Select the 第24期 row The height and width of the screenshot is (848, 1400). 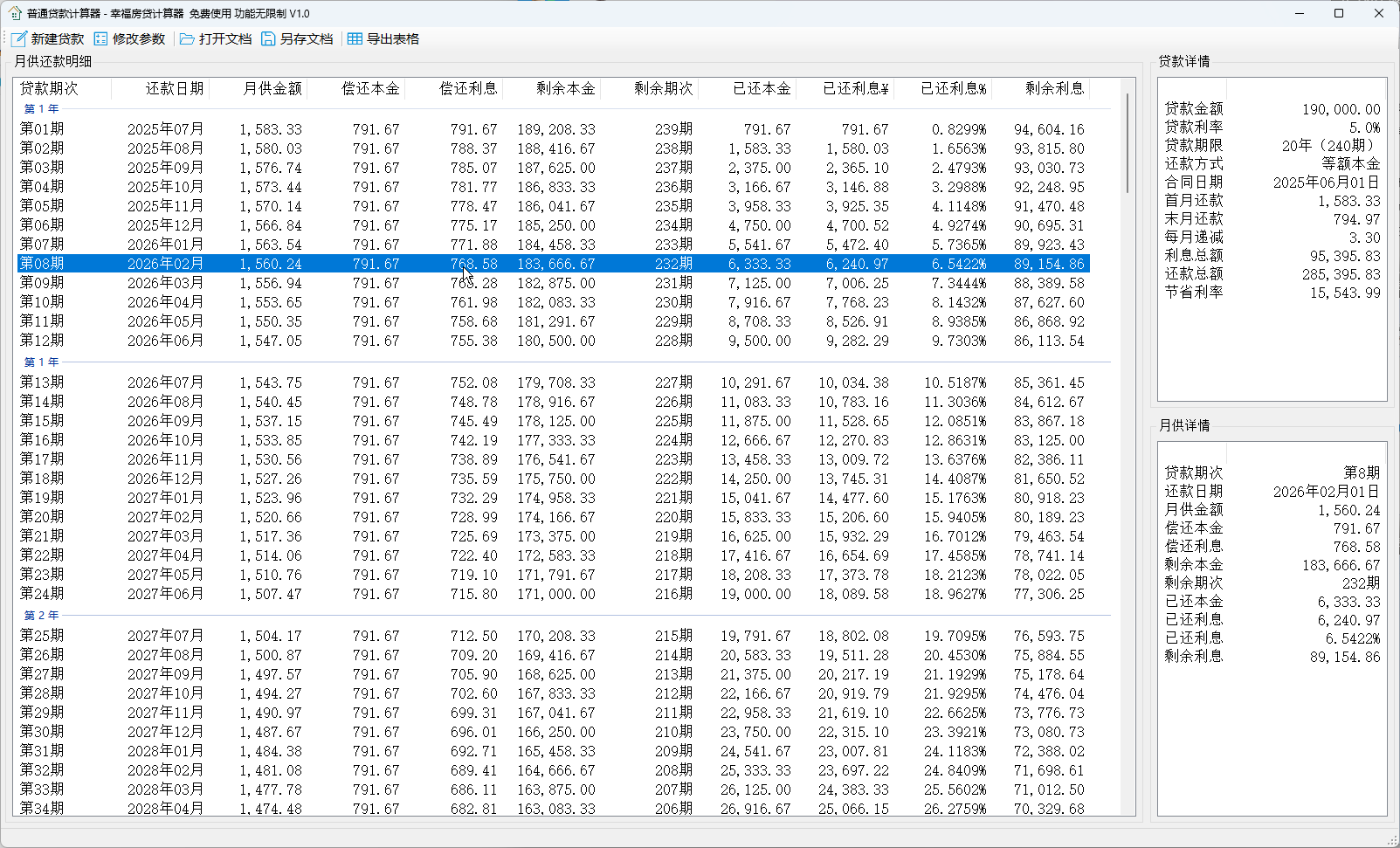pyautogui.click(x=552, y=593)
